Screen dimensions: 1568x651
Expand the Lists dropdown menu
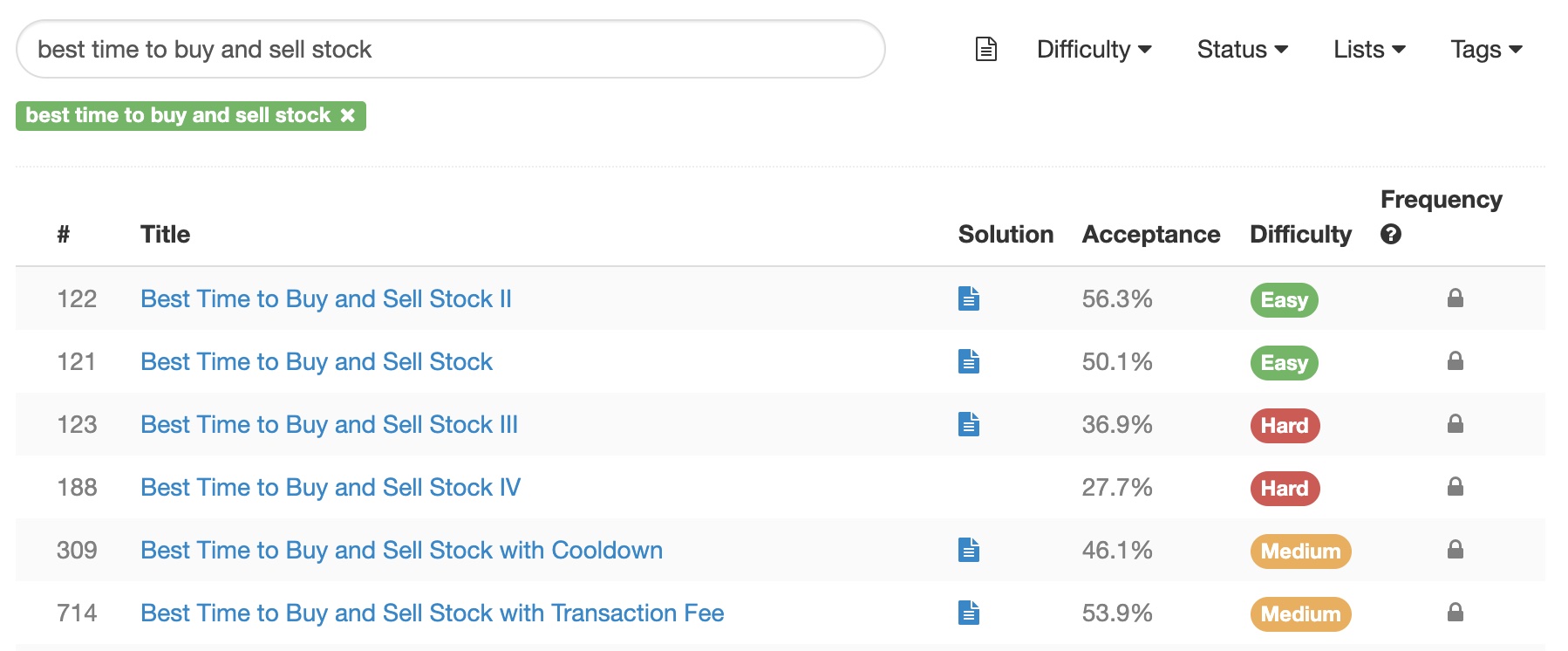(x=1368, y=49)
